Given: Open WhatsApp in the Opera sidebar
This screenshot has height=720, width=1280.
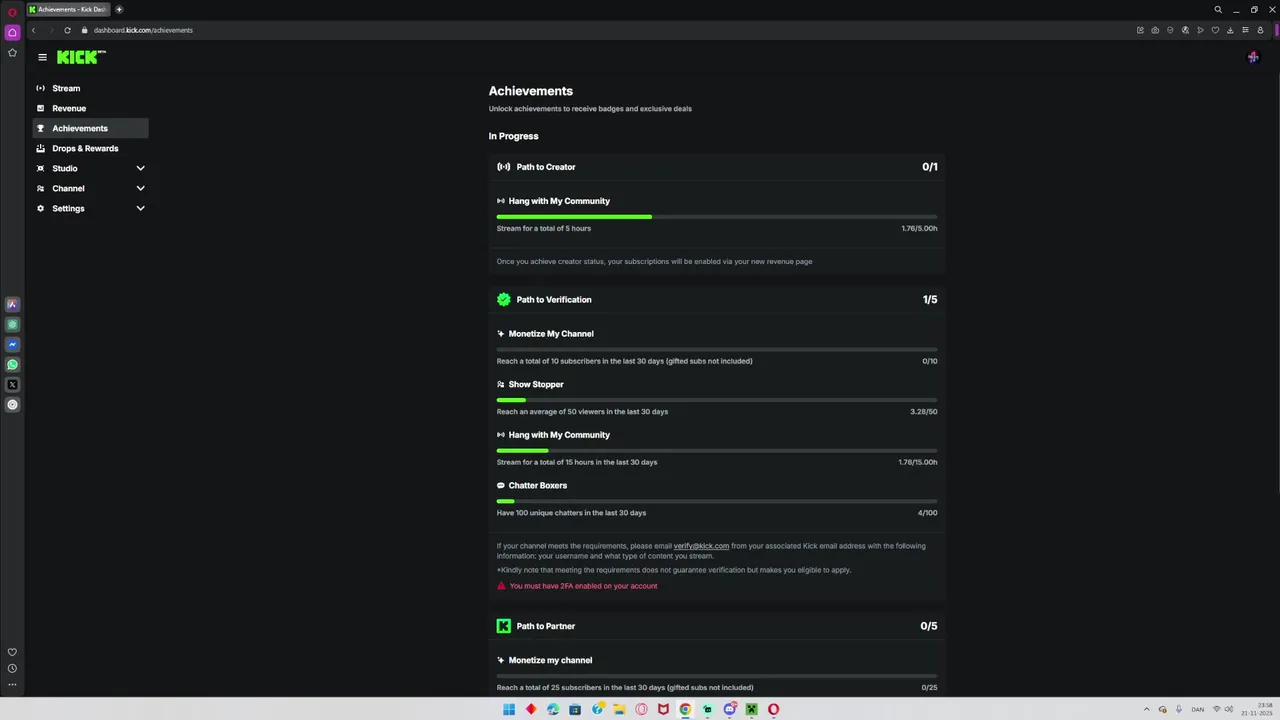Looking at the screenshot, I should (12, 365).
